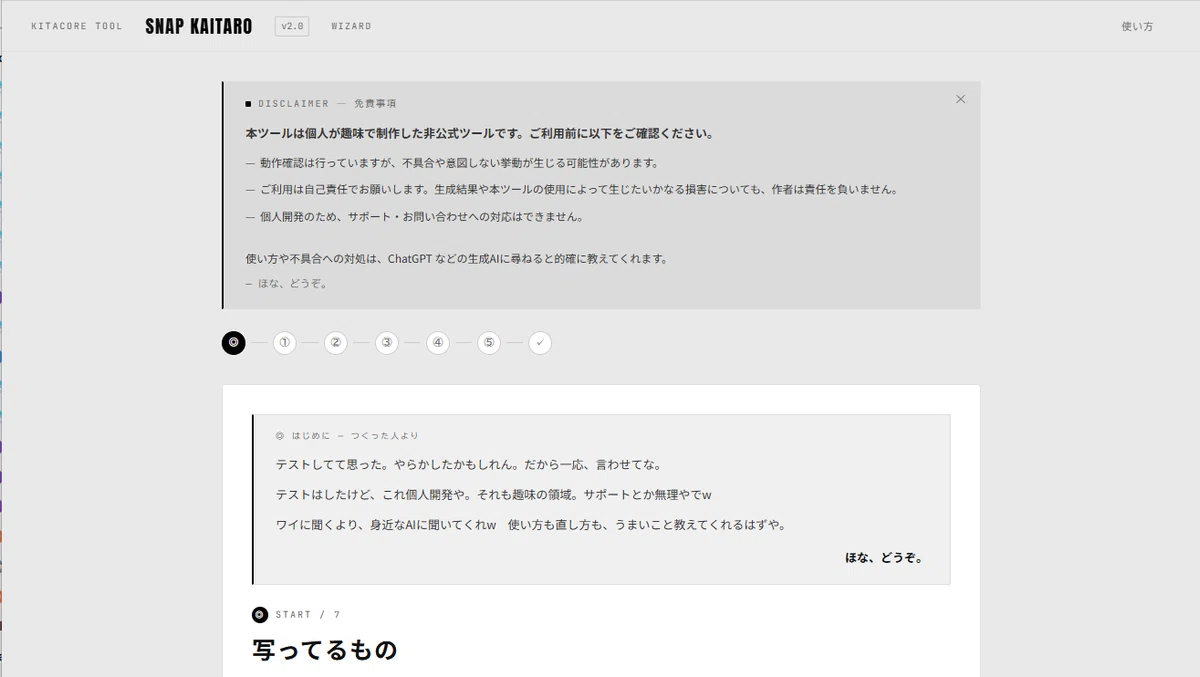Image resolution: width=1200 pixels, height=677 pixels.
Task: Click the ChatGPT advice sentence
Action: (456, 258)
